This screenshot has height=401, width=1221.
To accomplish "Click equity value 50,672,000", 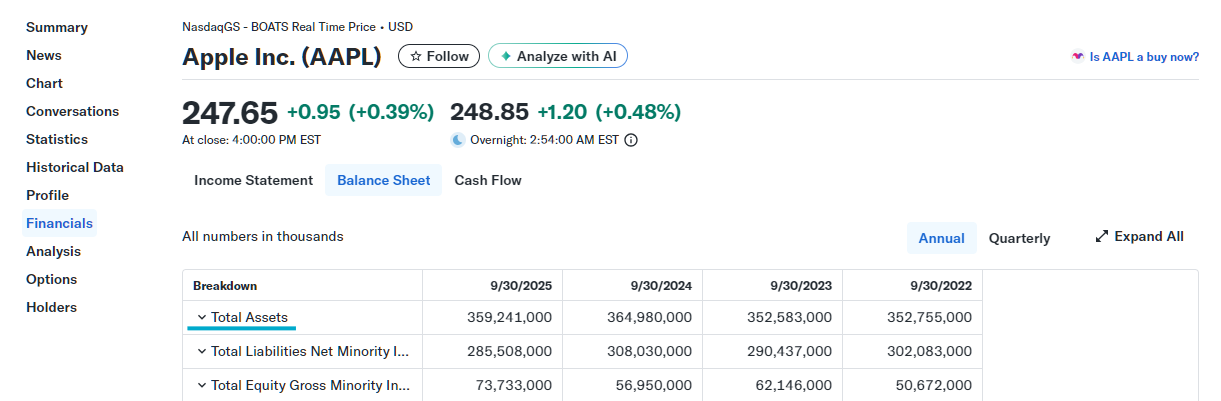I will [x=934, y=386].
